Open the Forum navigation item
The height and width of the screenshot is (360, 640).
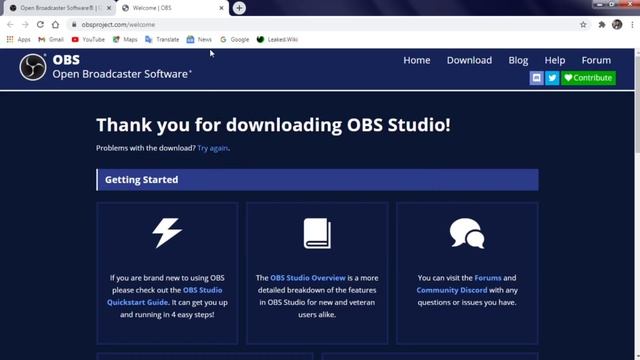tap(596, 60)
